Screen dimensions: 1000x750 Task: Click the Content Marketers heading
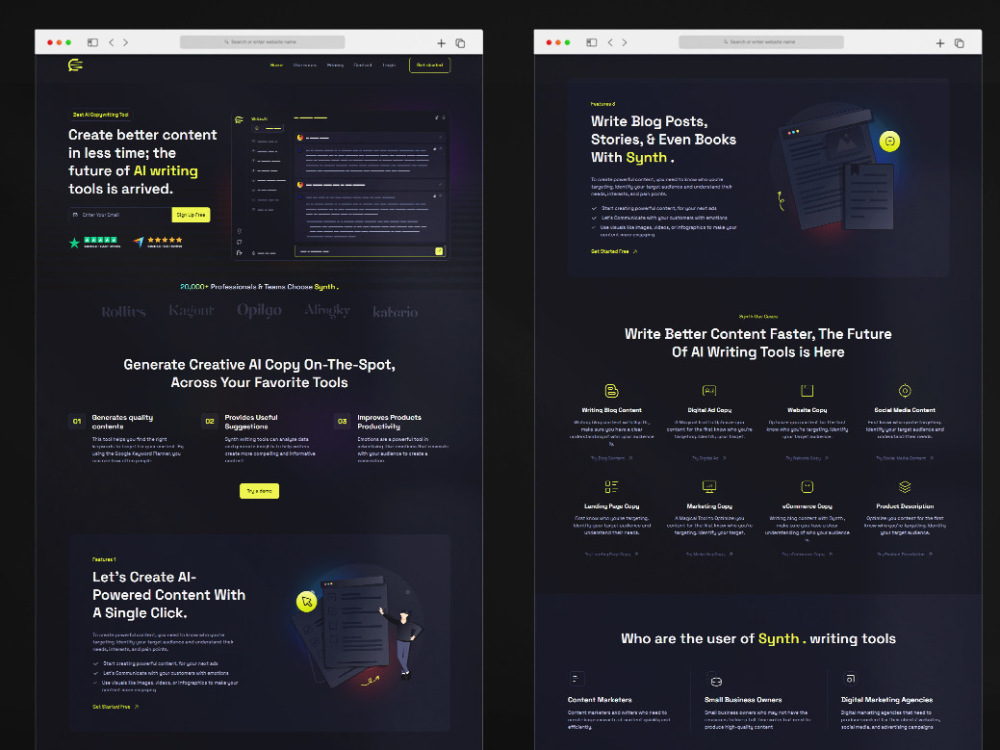click(600, 700)
